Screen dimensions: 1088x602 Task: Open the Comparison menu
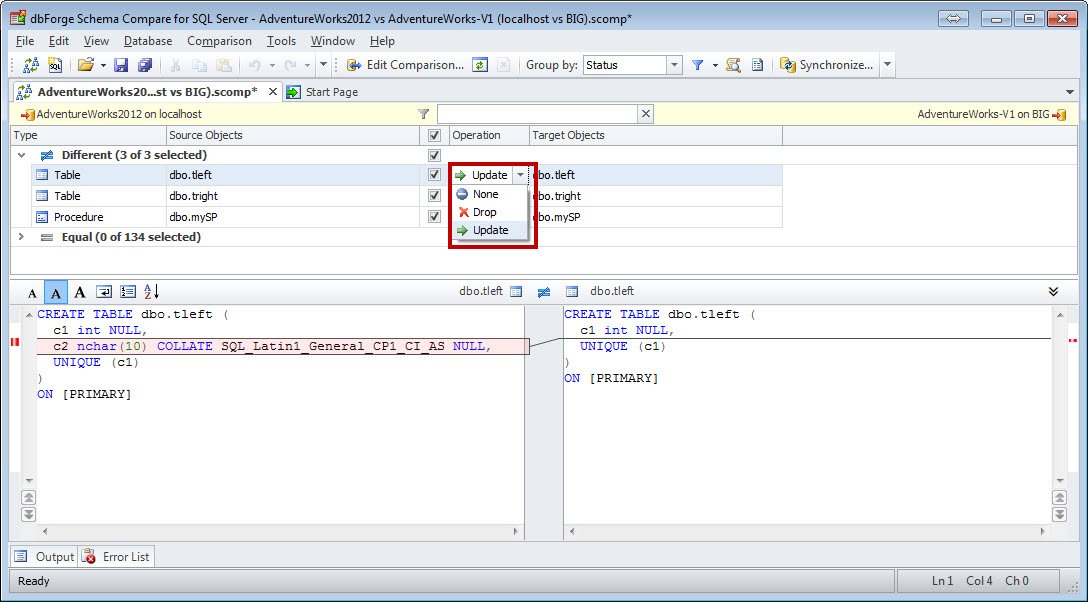[219, 41]
